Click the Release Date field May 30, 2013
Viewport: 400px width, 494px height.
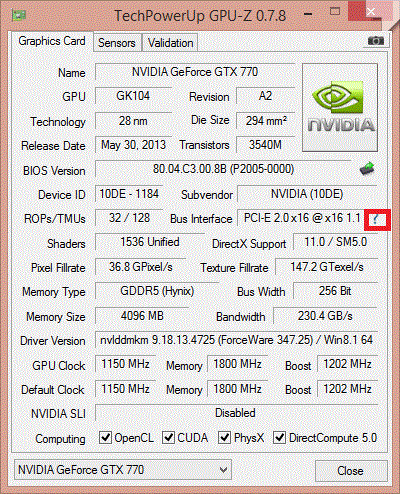click(x=133, y=145)
